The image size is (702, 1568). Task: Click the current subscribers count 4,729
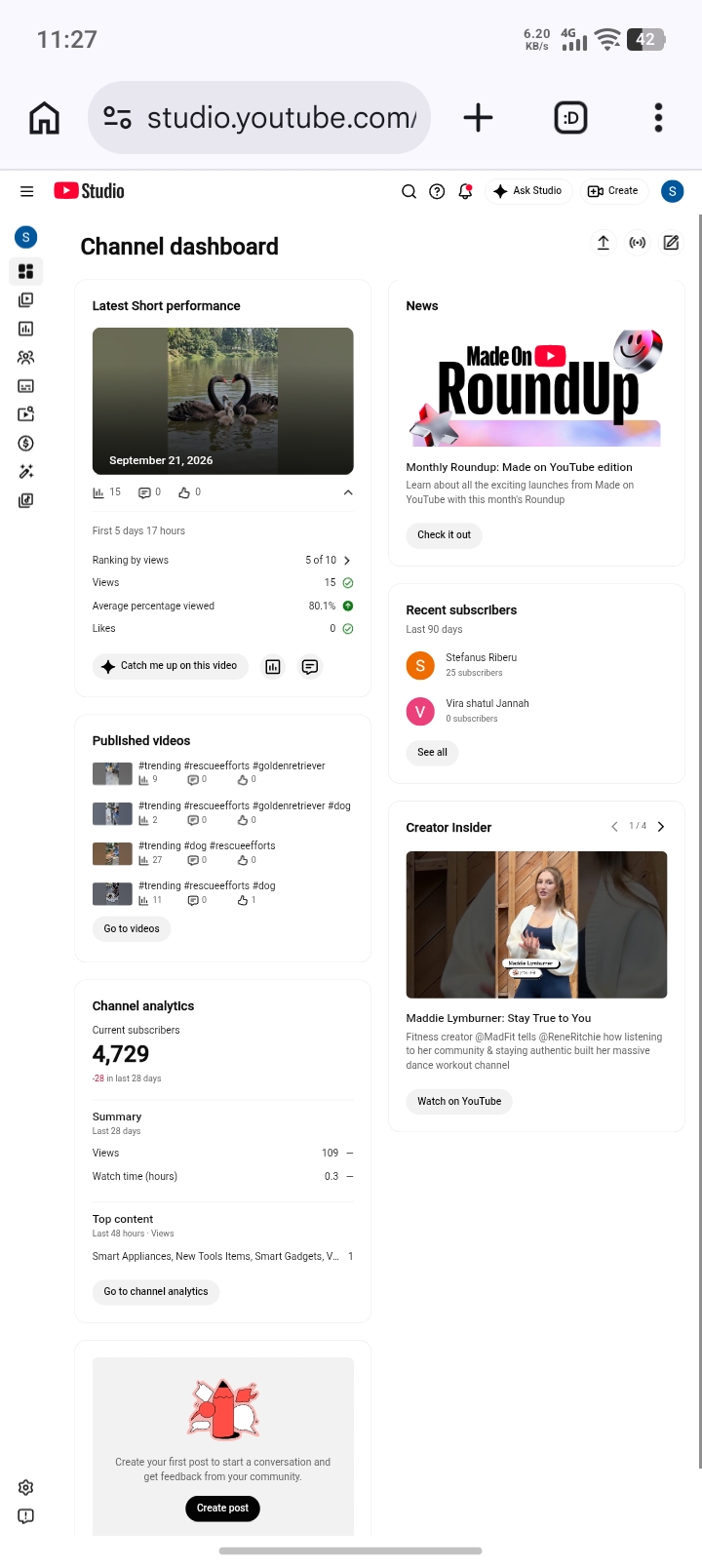point(121,1055)
